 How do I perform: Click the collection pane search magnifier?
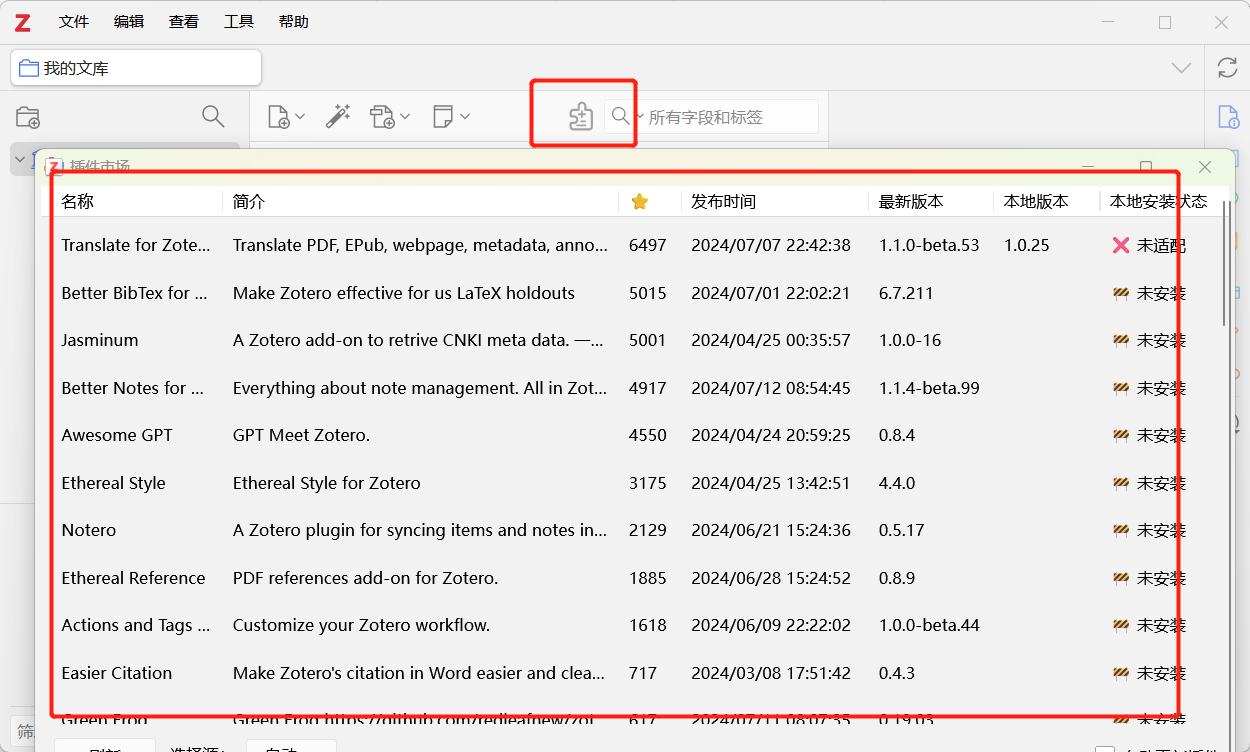coord(213,116)
